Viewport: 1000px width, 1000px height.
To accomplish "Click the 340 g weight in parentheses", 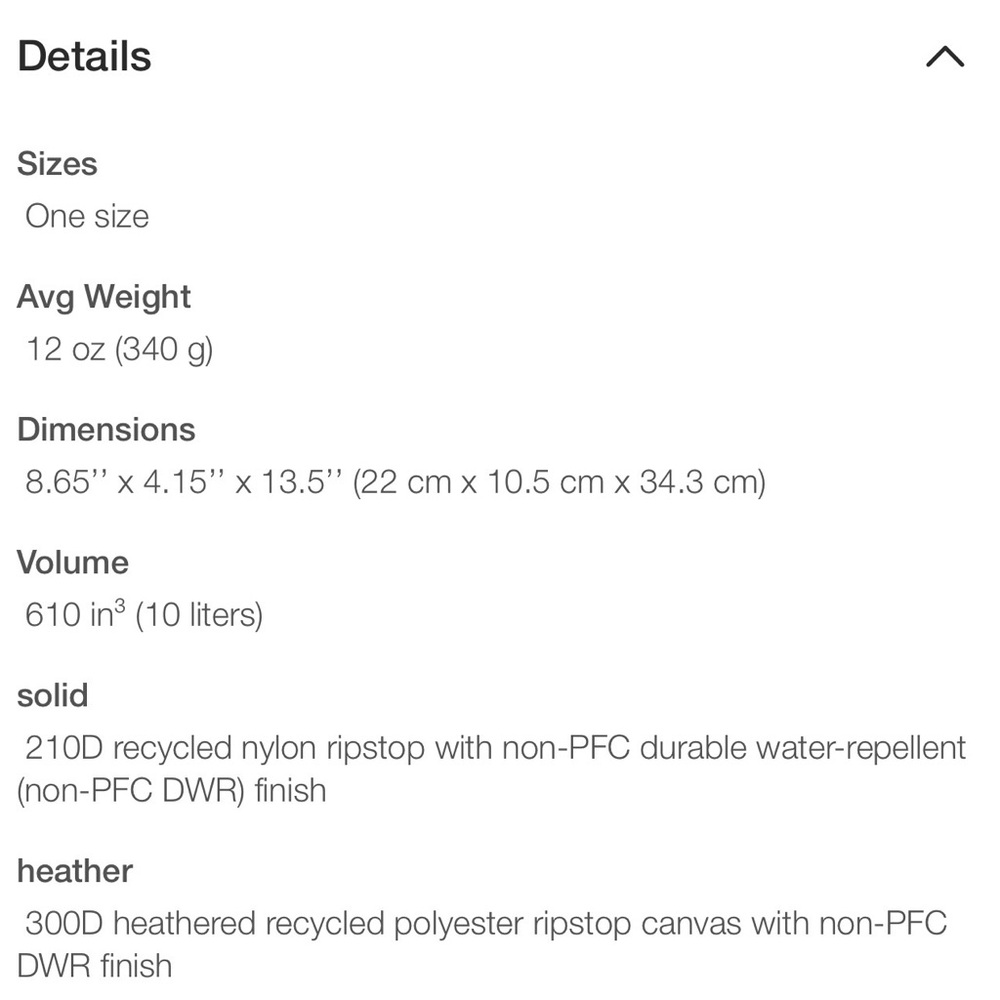I will pyautogui.click(x=164, y=350).
